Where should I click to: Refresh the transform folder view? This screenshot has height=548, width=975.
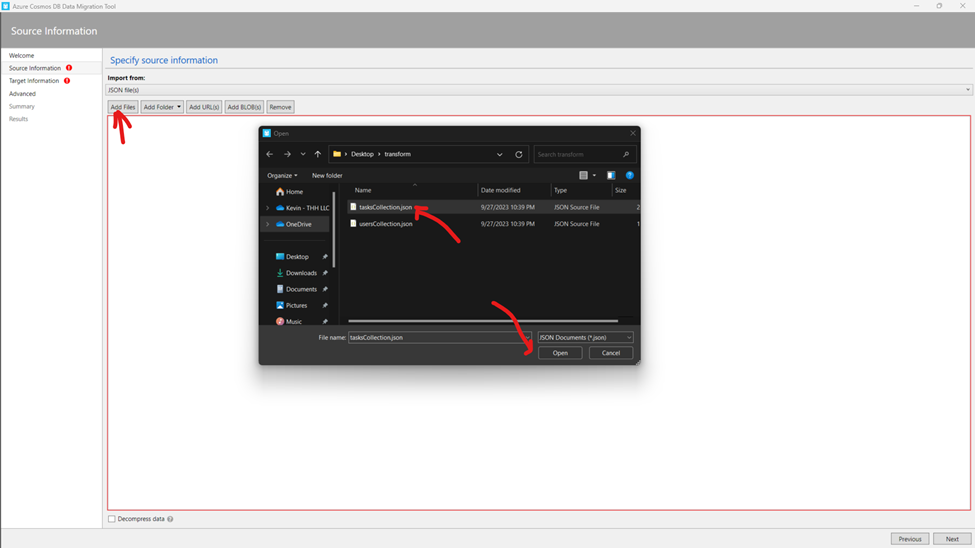click(x=519, y=154)
